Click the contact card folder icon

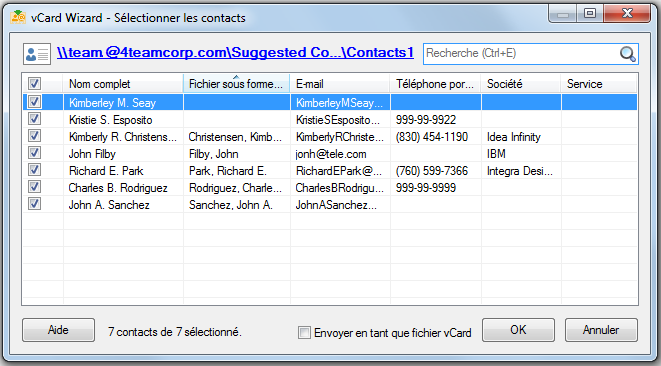point(37,54)
